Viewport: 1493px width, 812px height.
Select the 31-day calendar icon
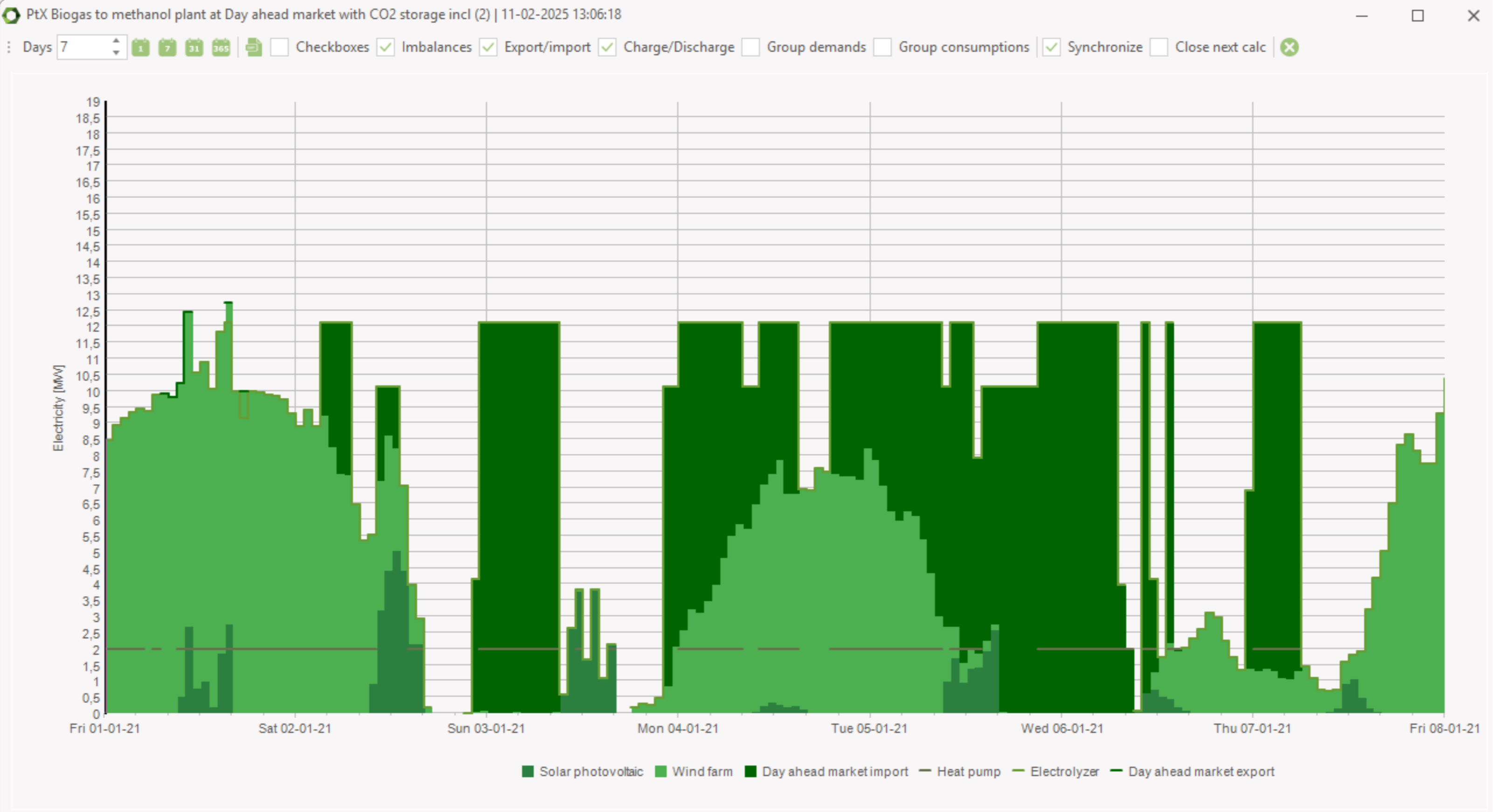tap(194, 48)
